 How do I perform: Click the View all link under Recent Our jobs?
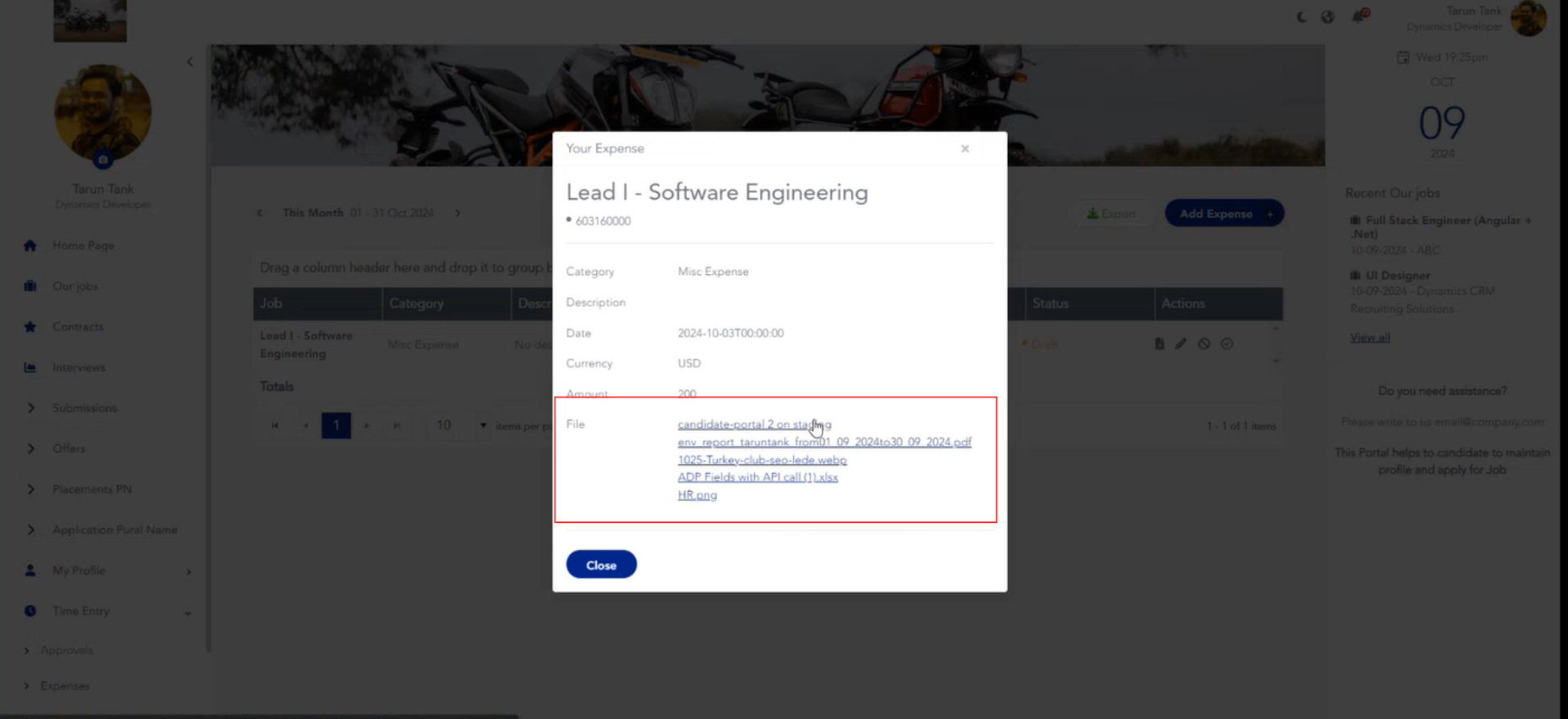point(1370,338)
